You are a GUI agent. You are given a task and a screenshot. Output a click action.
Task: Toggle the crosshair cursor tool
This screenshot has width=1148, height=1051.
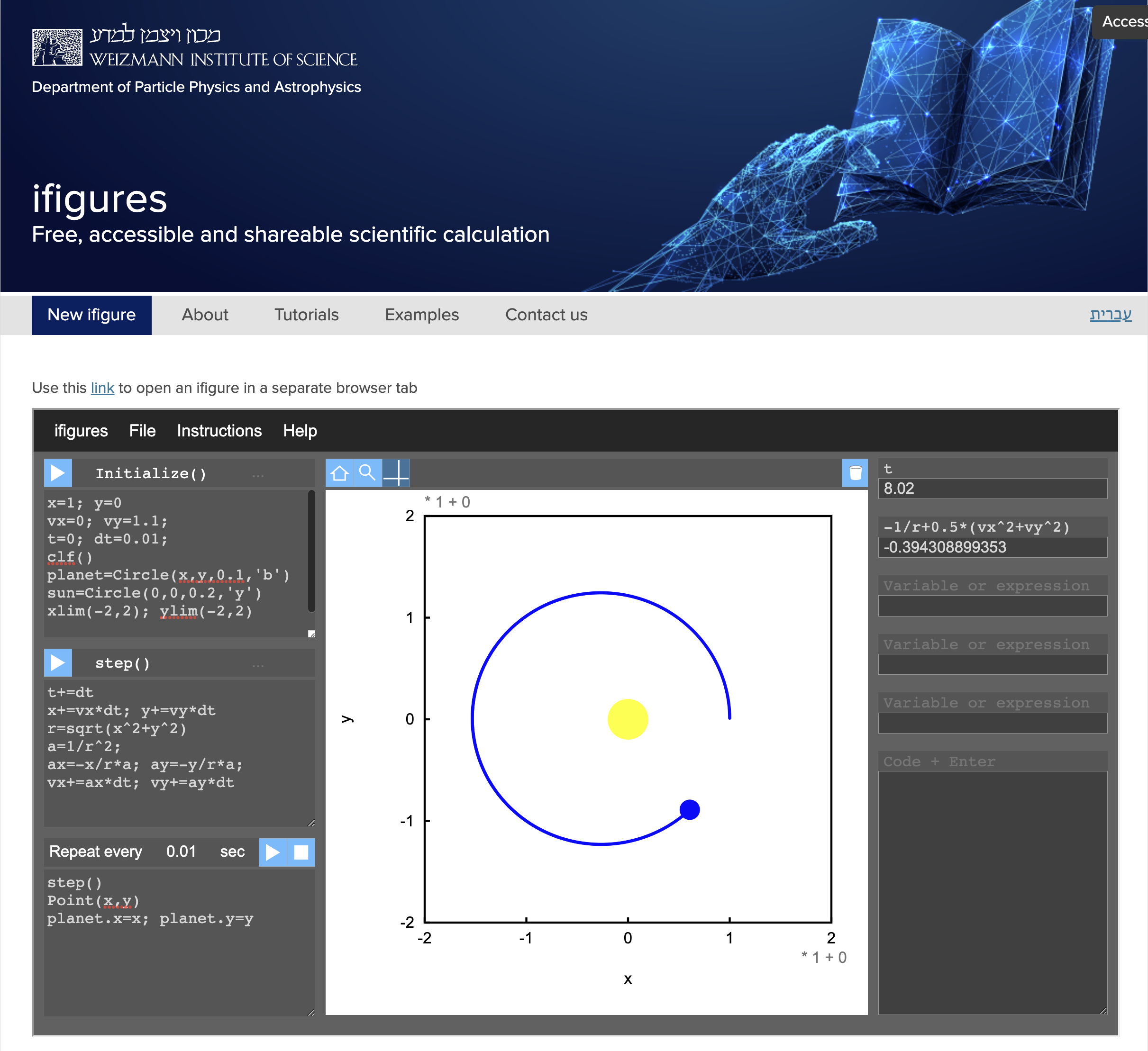[x=396, y=473]
